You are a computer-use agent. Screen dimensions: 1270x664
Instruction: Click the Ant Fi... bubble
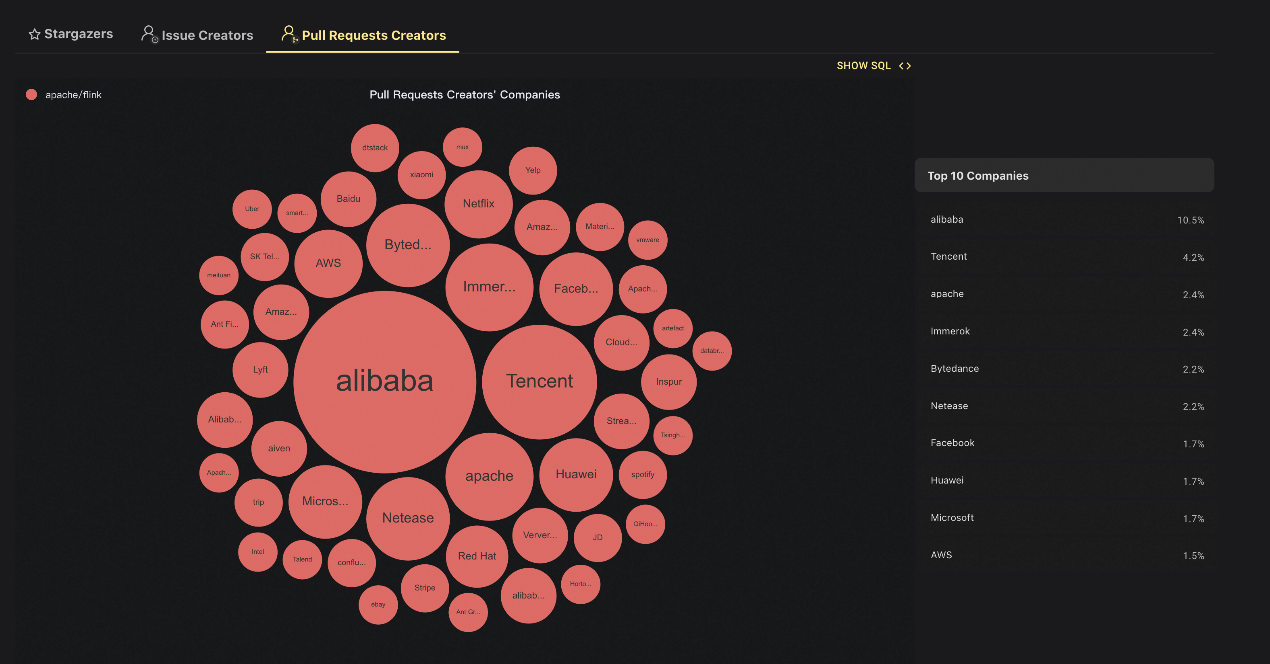point(225,325)
